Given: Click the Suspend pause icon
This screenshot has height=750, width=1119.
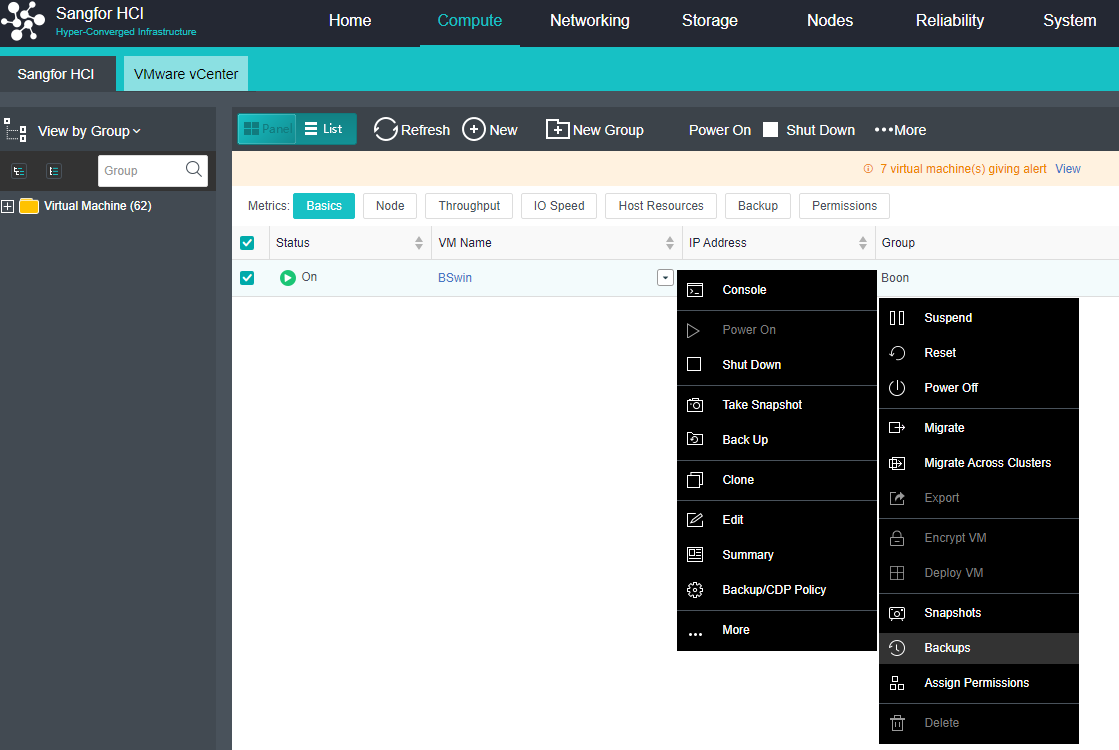Looking at the screenshot, I should click(897, 318).
